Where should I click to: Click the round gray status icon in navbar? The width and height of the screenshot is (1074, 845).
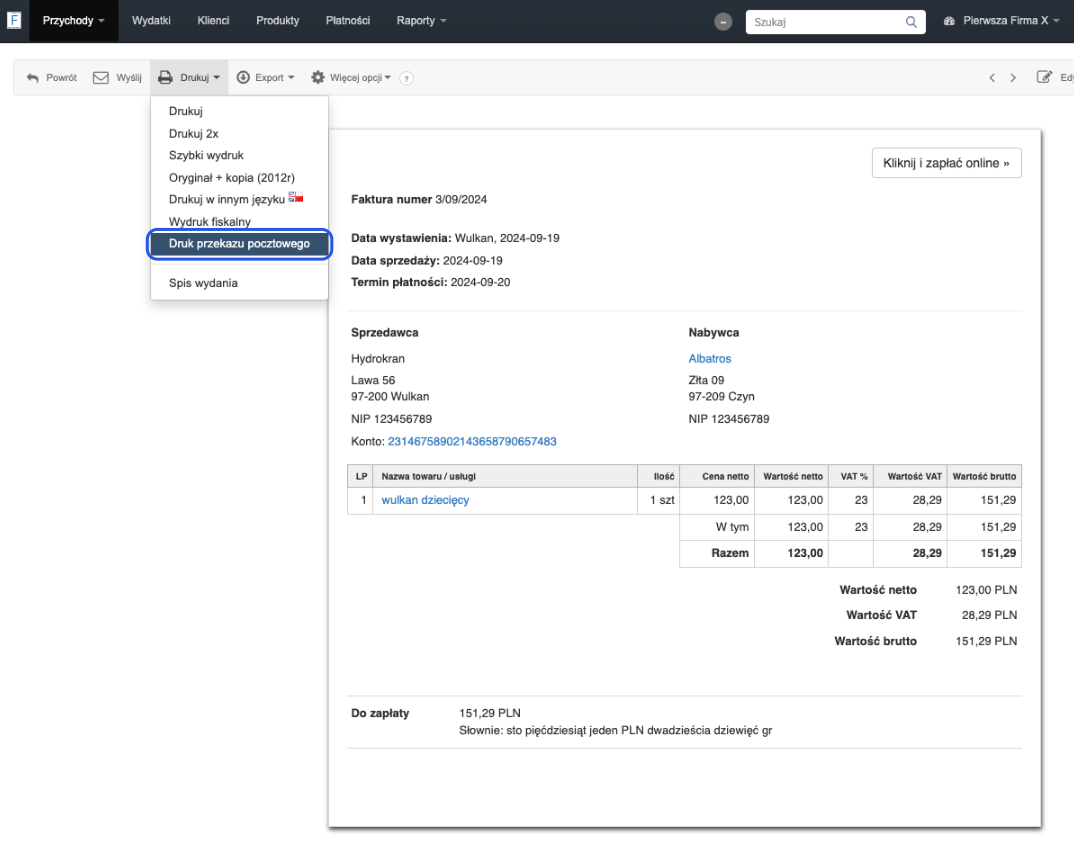[x=724, y=21]
